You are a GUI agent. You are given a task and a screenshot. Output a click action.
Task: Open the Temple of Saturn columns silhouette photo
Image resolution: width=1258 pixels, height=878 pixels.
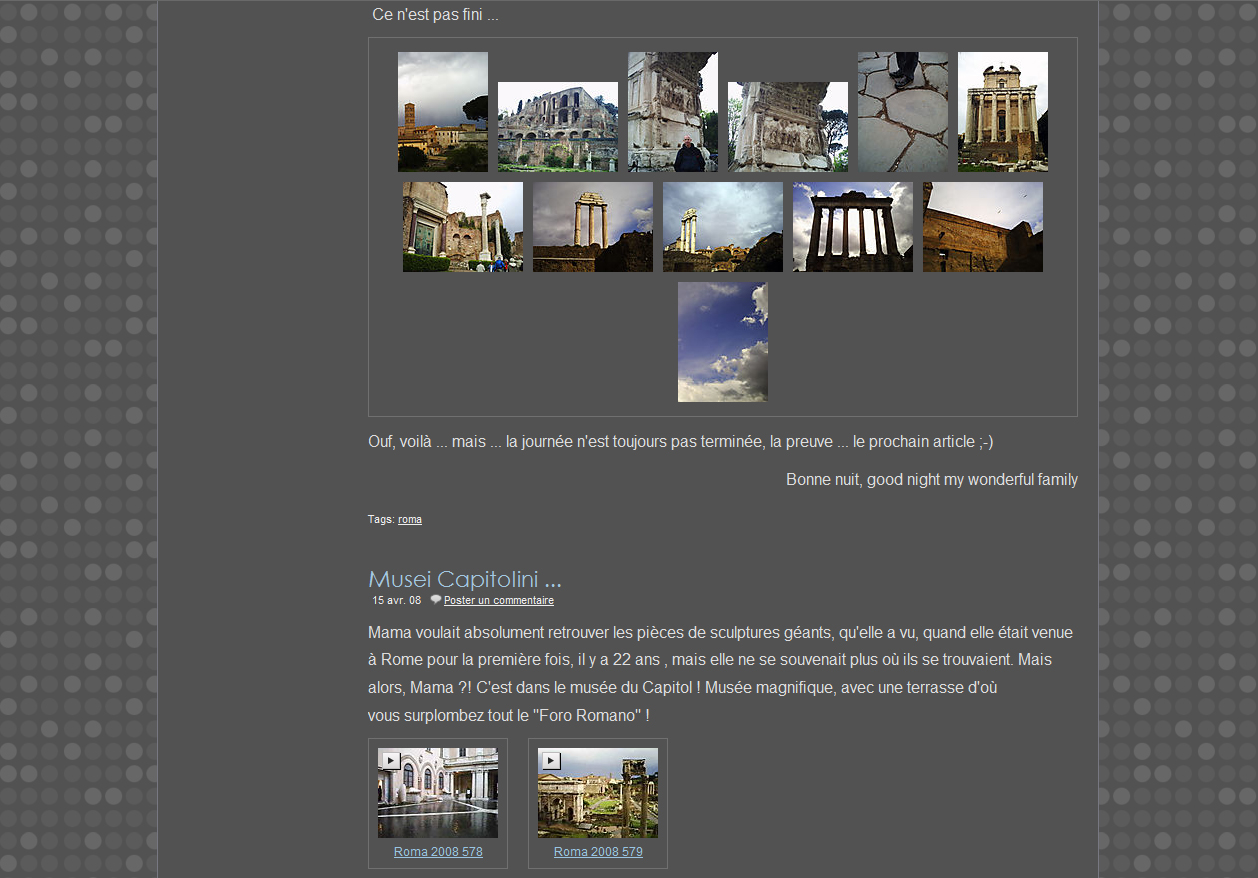pos(853,227)
